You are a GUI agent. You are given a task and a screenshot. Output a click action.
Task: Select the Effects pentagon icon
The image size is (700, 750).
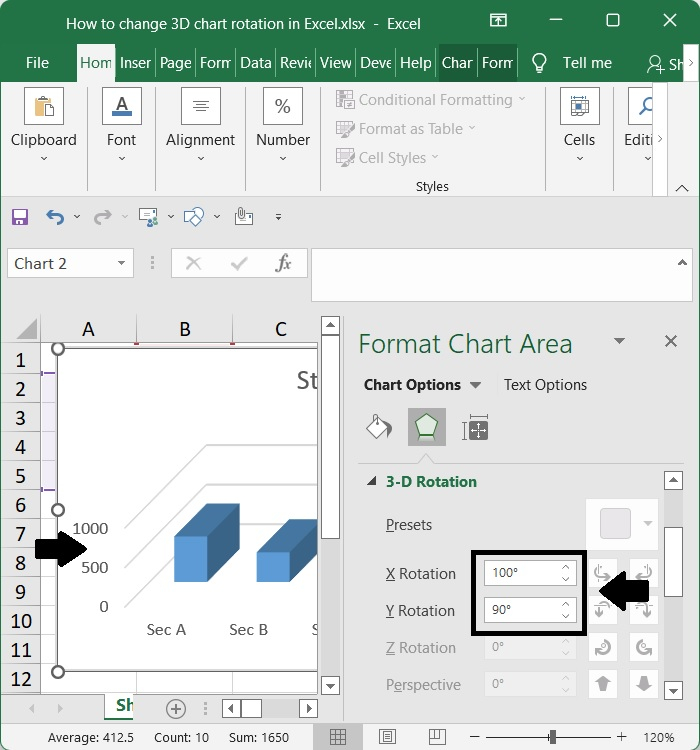[427, 427]
